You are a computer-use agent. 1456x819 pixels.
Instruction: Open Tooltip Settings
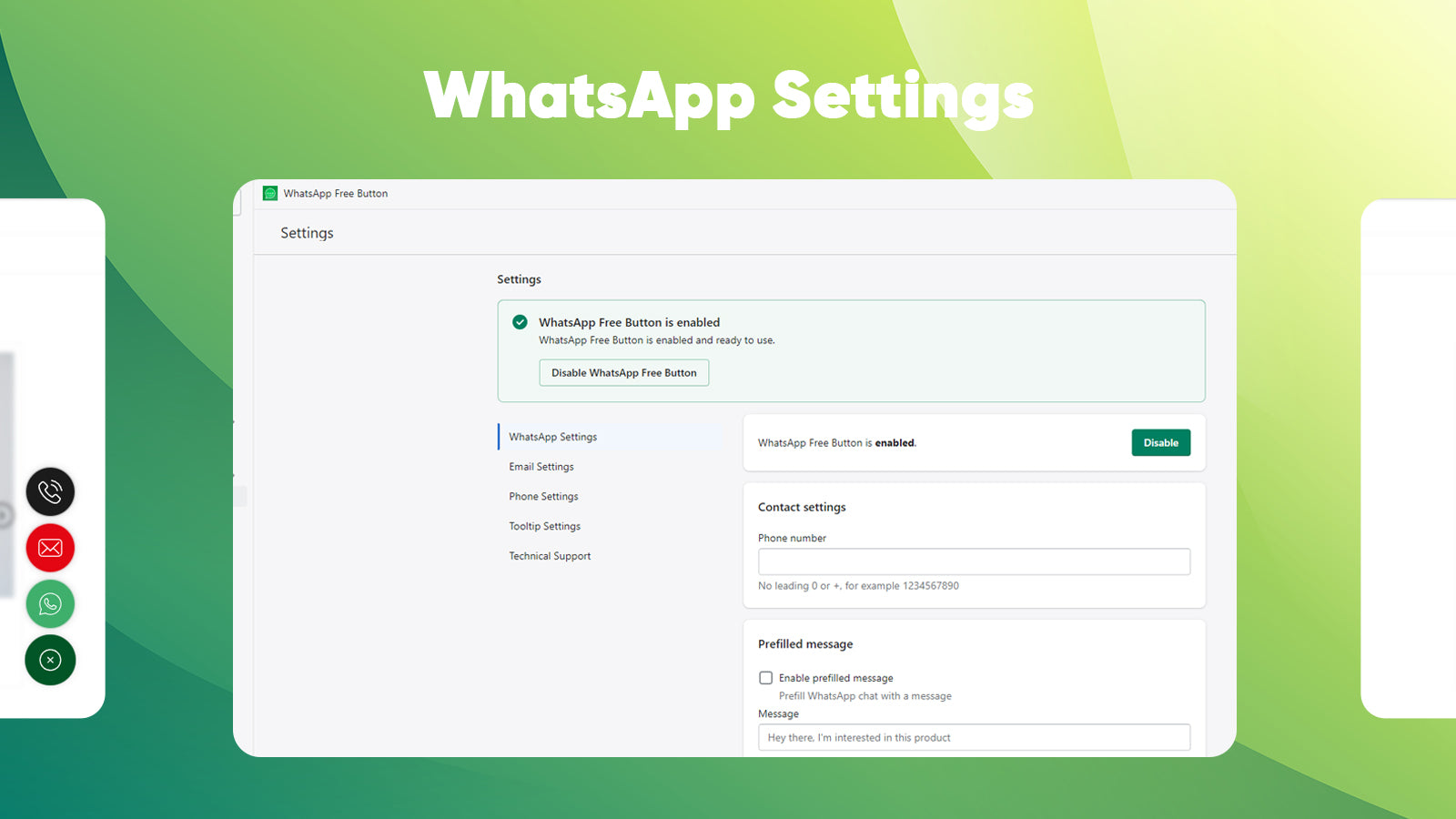(544, 525)
